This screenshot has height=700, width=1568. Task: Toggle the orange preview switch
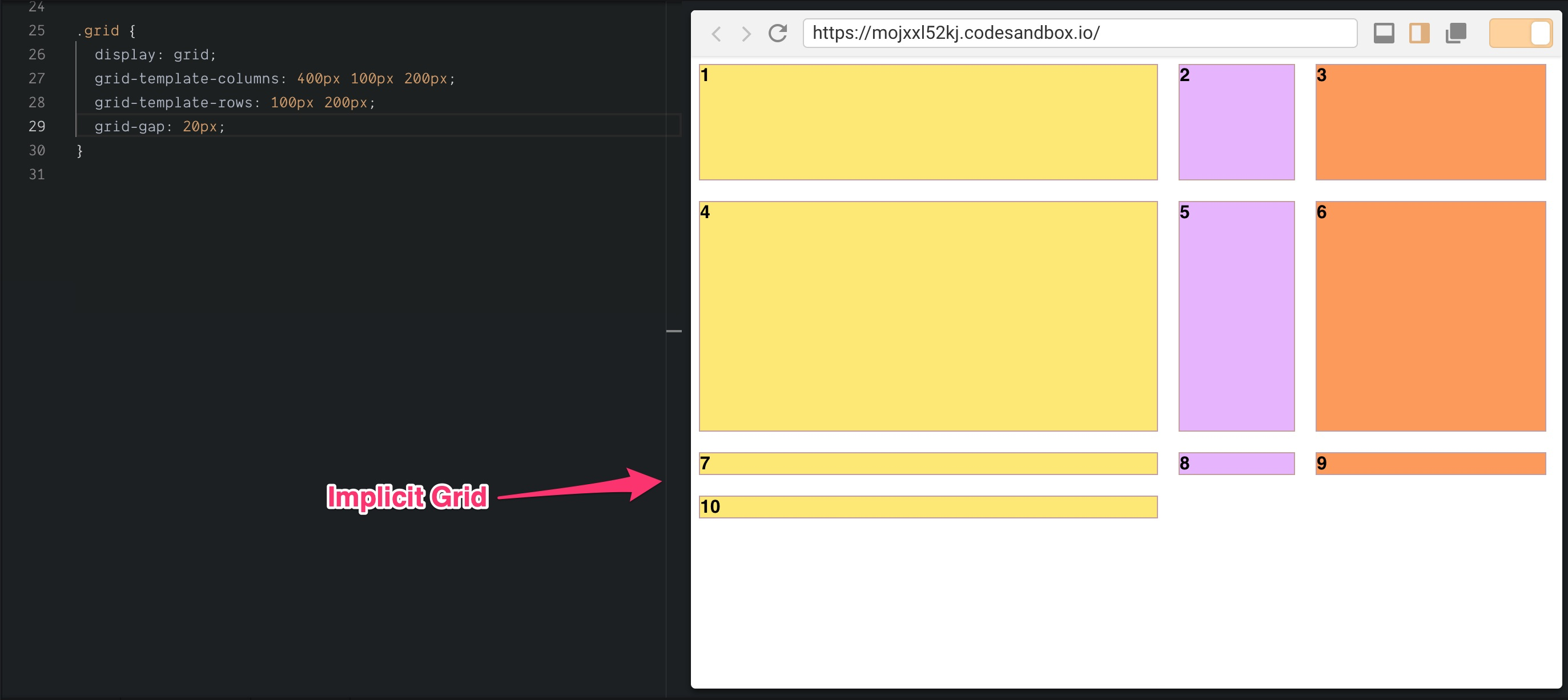1520,33
